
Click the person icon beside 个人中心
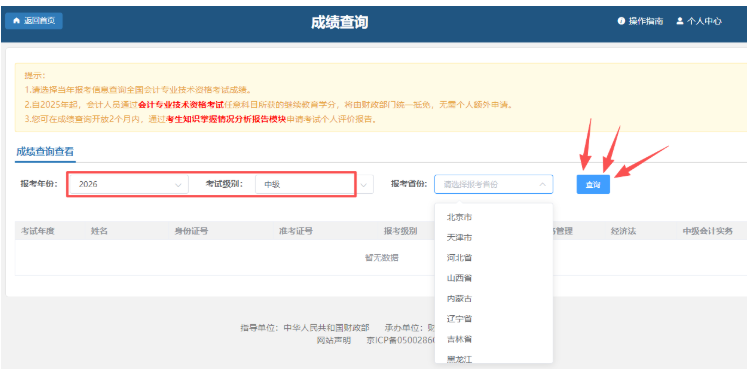680,21
